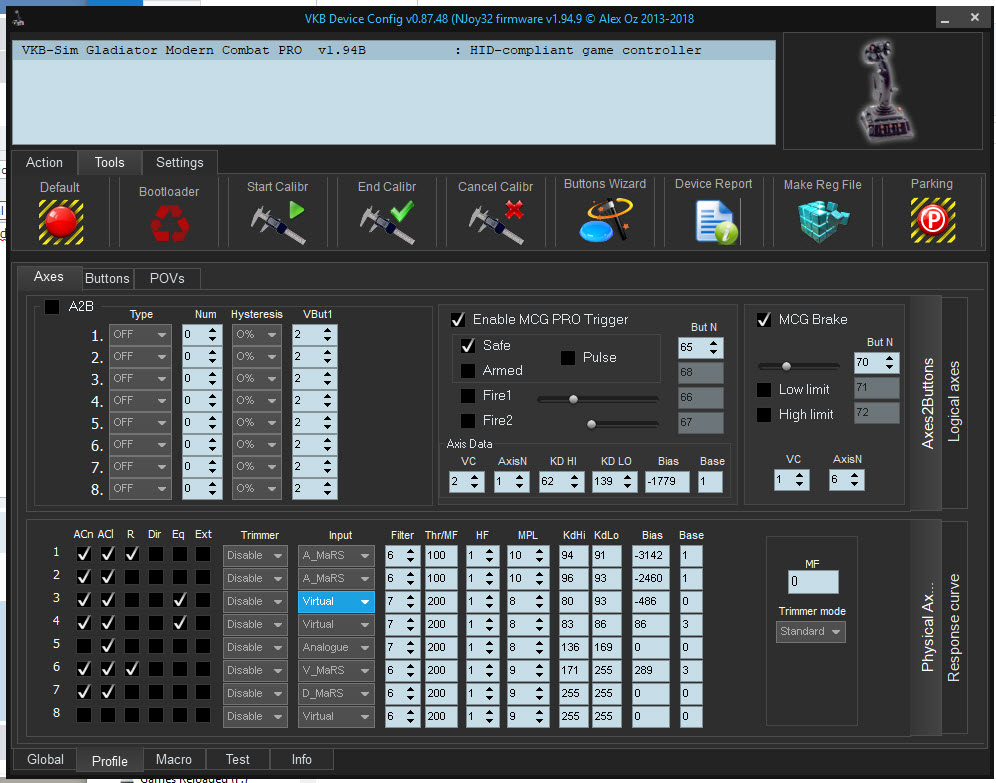Click the Axis Data Bias field -1779
This screenshot has height=783, width=996.
(667, 481)
